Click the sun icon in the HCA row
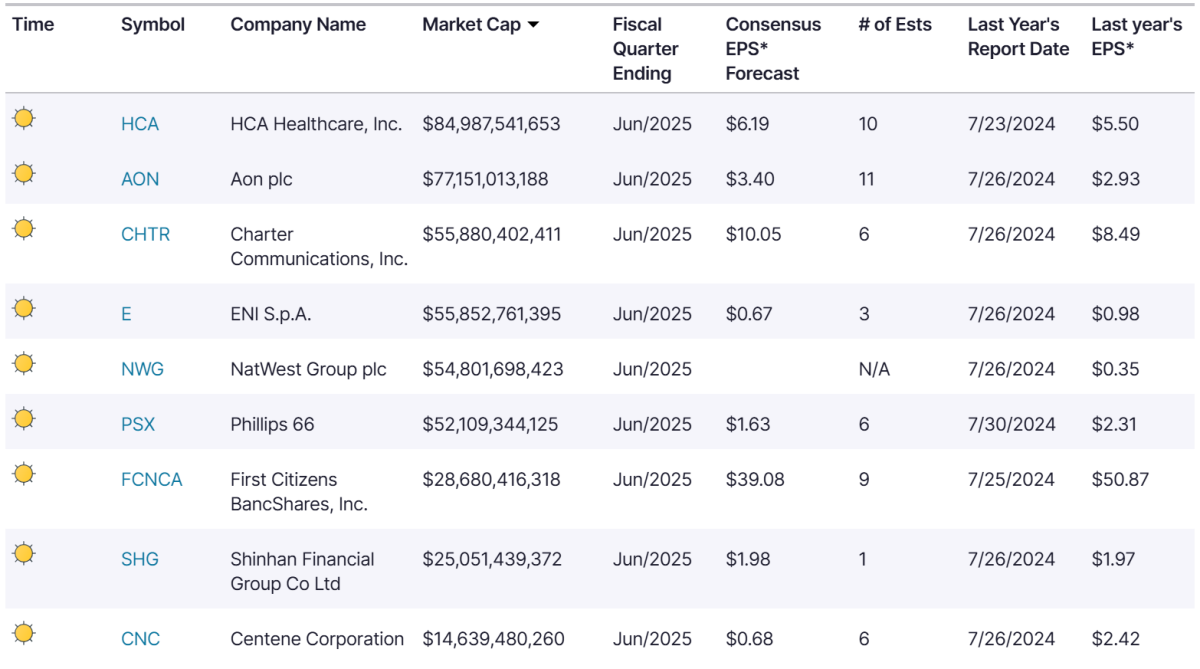Image resolution: width=1200 pixels, height=669 pixels. click(x=24, y=119)
